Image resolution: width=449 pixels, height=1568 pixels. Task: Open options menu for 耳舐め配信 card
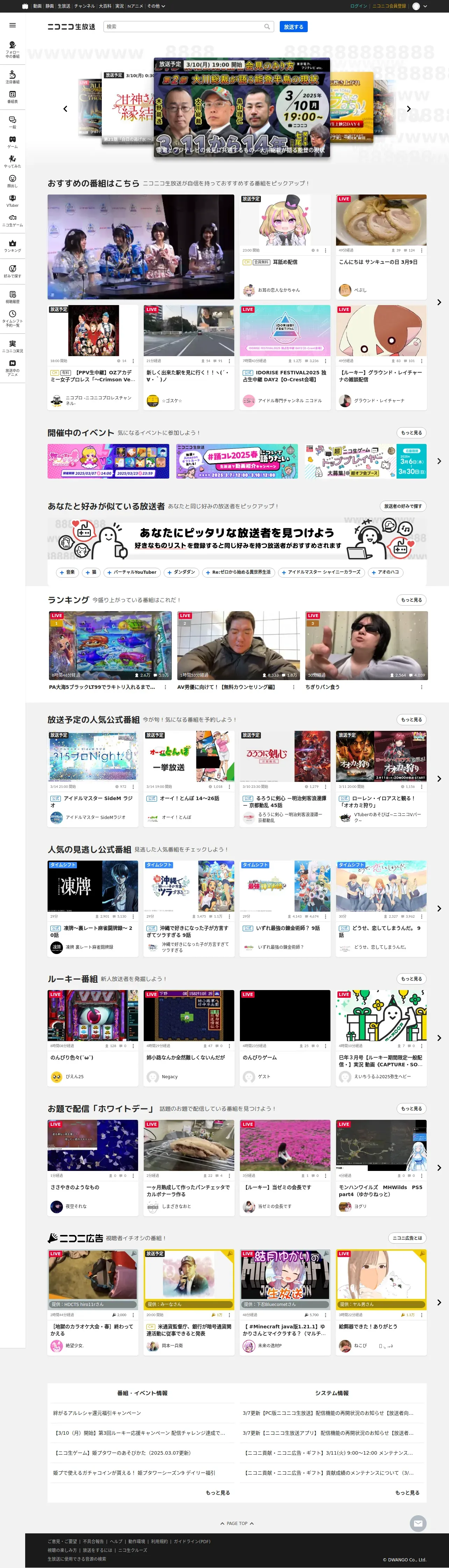[326, 250]
